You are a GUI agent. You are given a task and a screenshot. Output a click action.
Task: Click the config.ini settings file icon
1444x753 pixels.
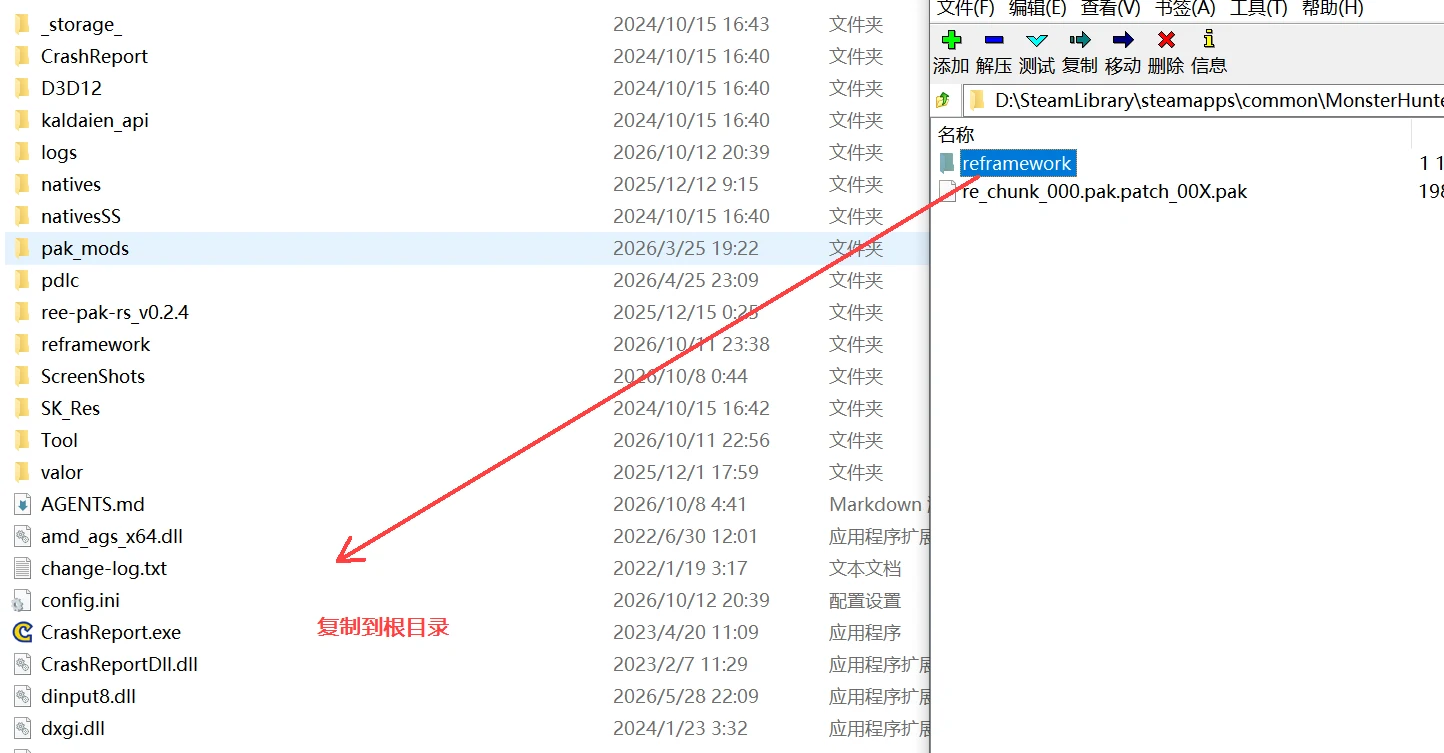click(x=22, y=601)
